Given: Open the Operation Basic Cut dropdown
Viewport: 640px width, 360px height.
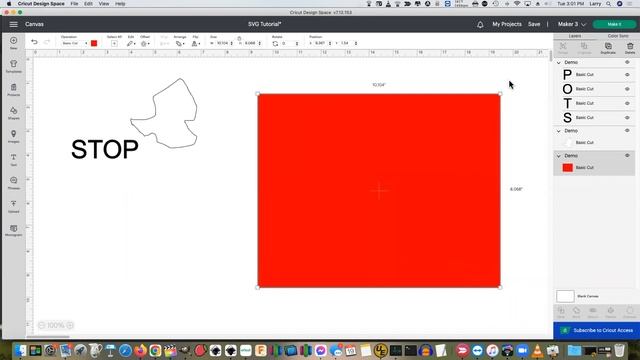Looking at the screenshot, I should pos(74,43).
